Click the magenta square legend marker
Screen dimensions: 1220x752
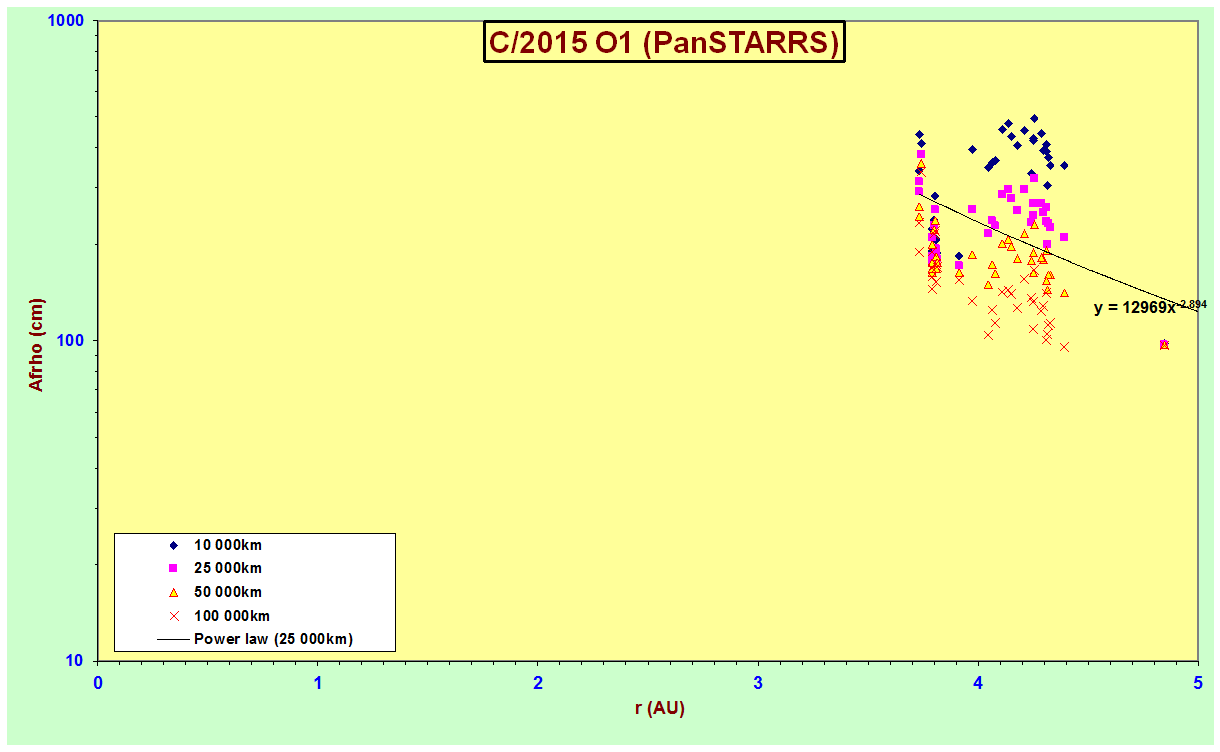[173, 568]
